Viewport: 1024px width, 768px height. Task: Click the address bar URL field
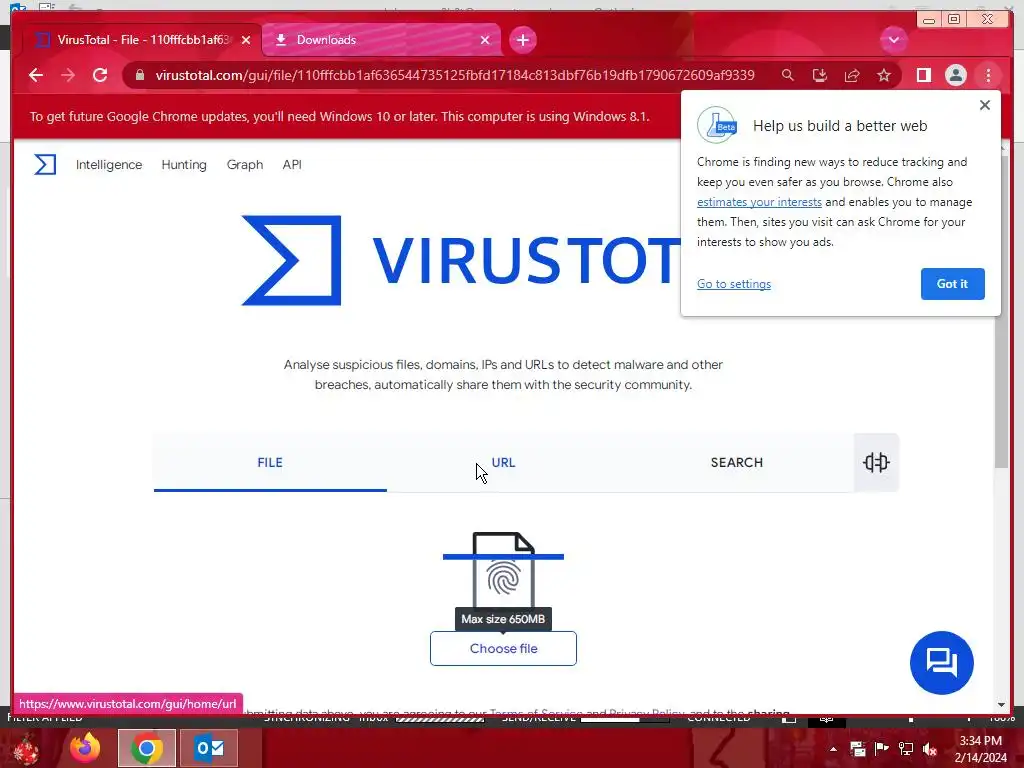[455, 75]
